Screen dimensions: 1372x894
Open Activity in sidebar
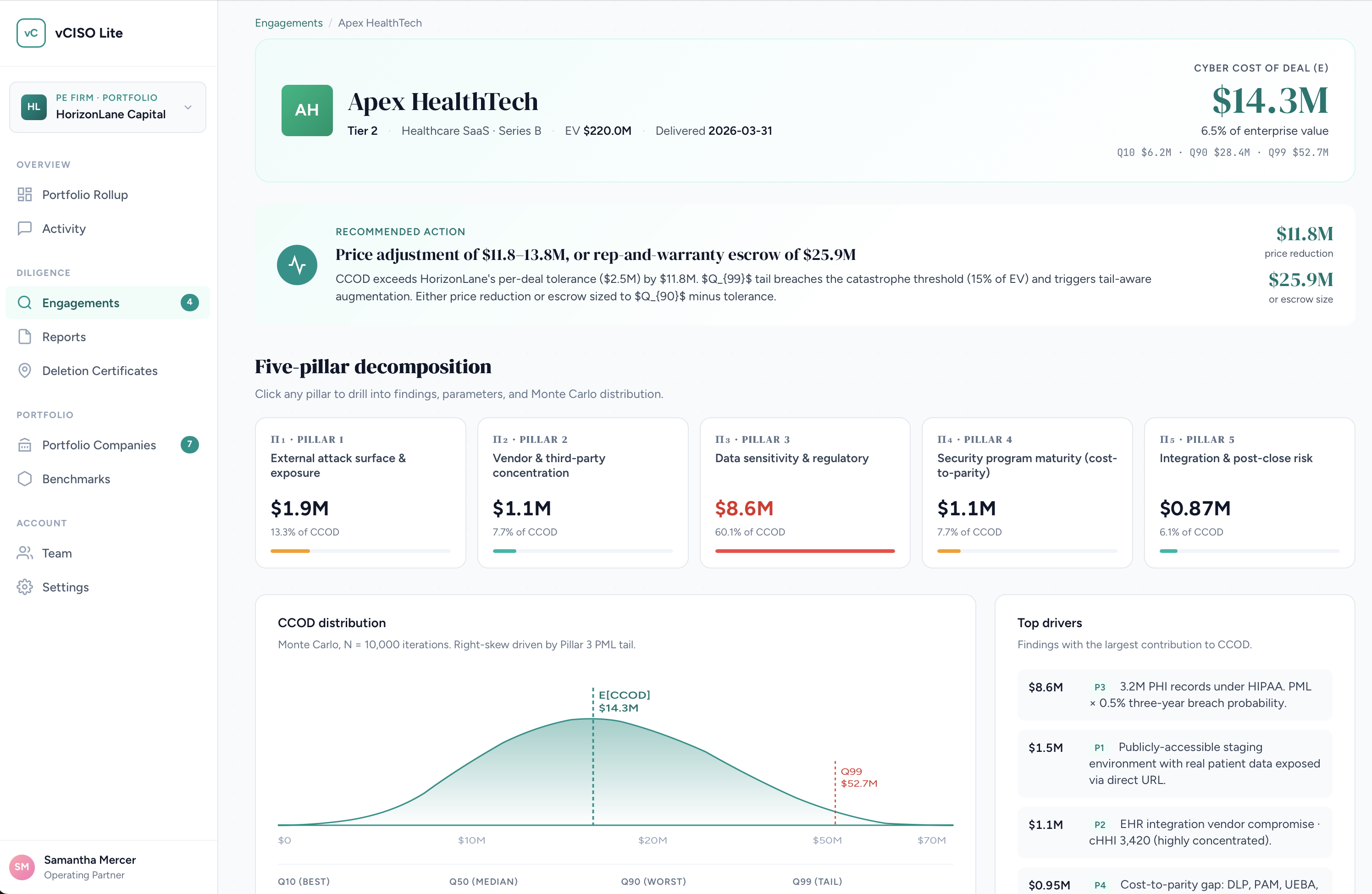point(108,228)
